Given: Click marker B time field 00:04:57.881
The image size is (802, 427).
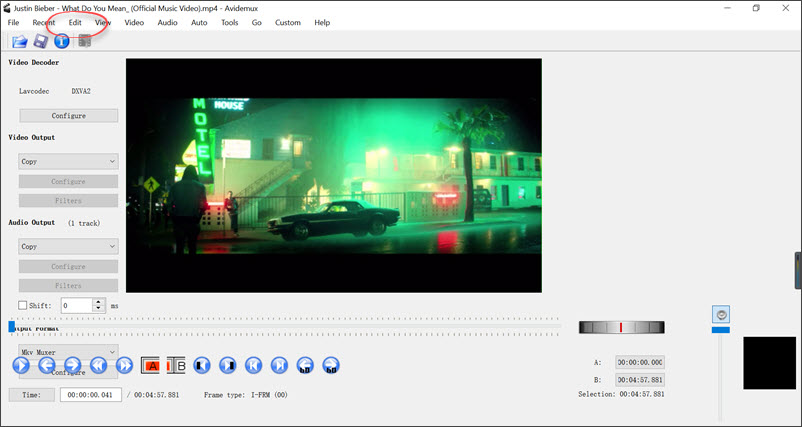Looking at the screenshot, I should click(640, 380).
